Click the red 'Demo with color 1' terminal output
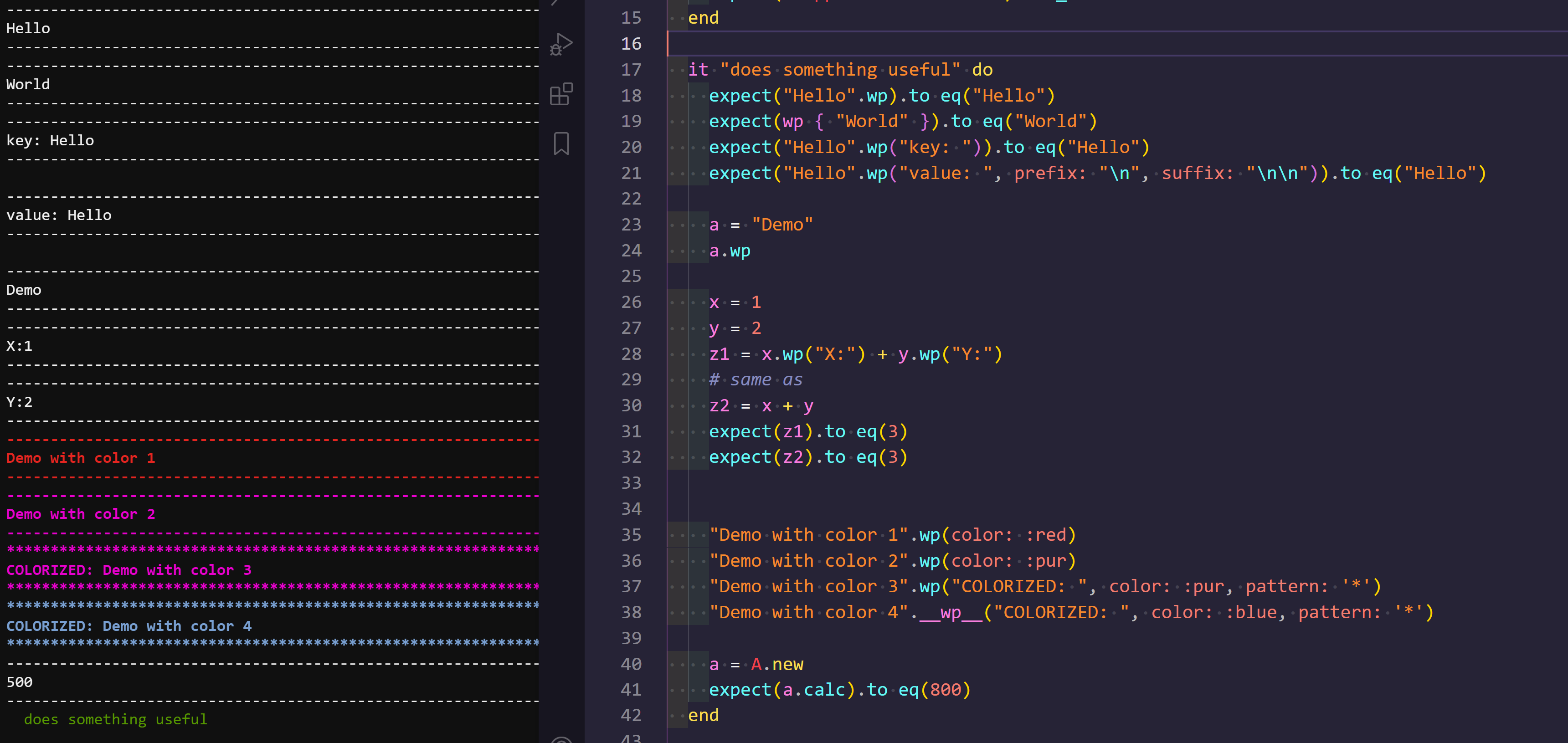 80,458
